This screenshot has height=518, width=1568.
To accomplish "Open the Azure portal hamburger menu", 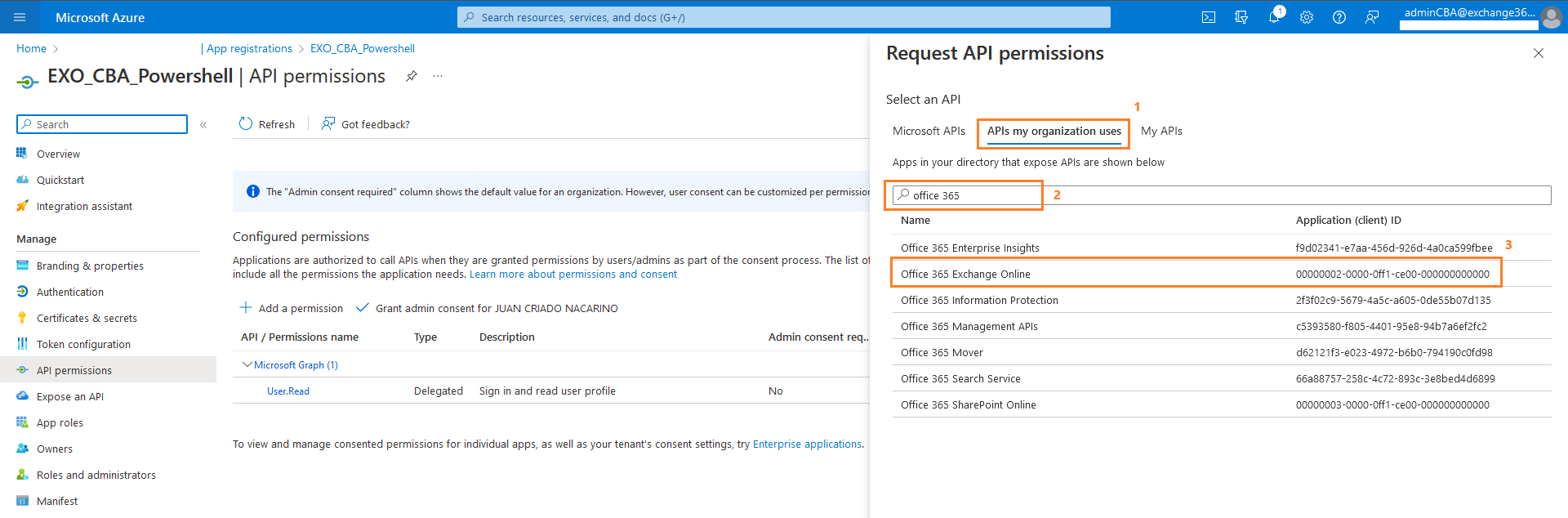I will (x=20, y=17).
